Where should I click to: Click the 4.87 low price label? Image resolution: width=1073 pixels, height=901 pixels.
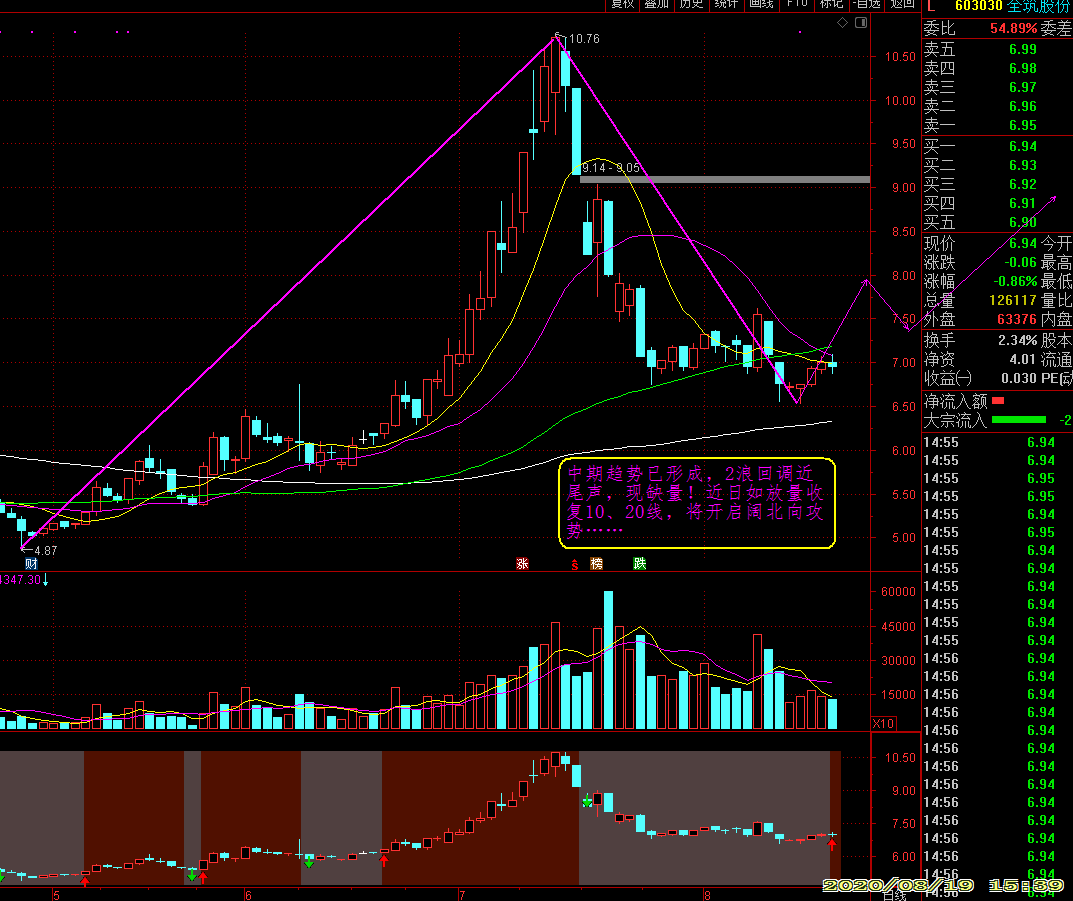pos(46,551)
